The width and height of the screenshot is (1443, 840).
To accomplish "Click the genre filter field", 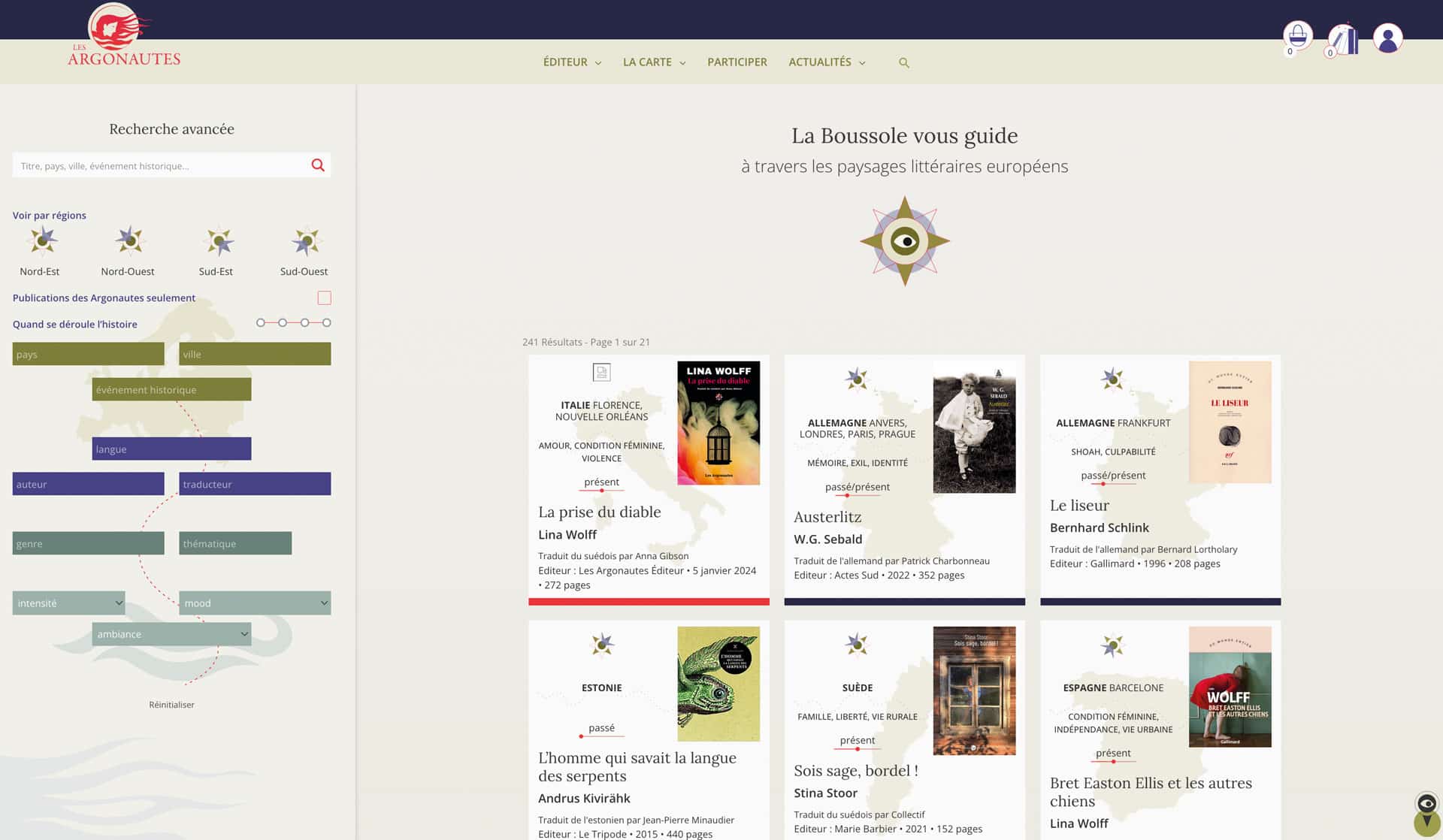I will point(88,544).
